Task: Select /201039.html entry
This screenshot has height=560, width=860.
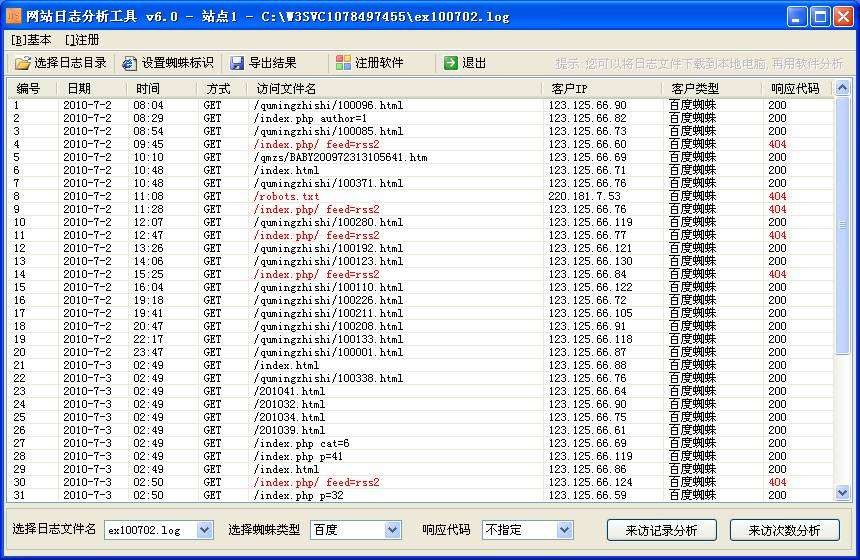Action: pyautogui.click(x=289, y=431)
